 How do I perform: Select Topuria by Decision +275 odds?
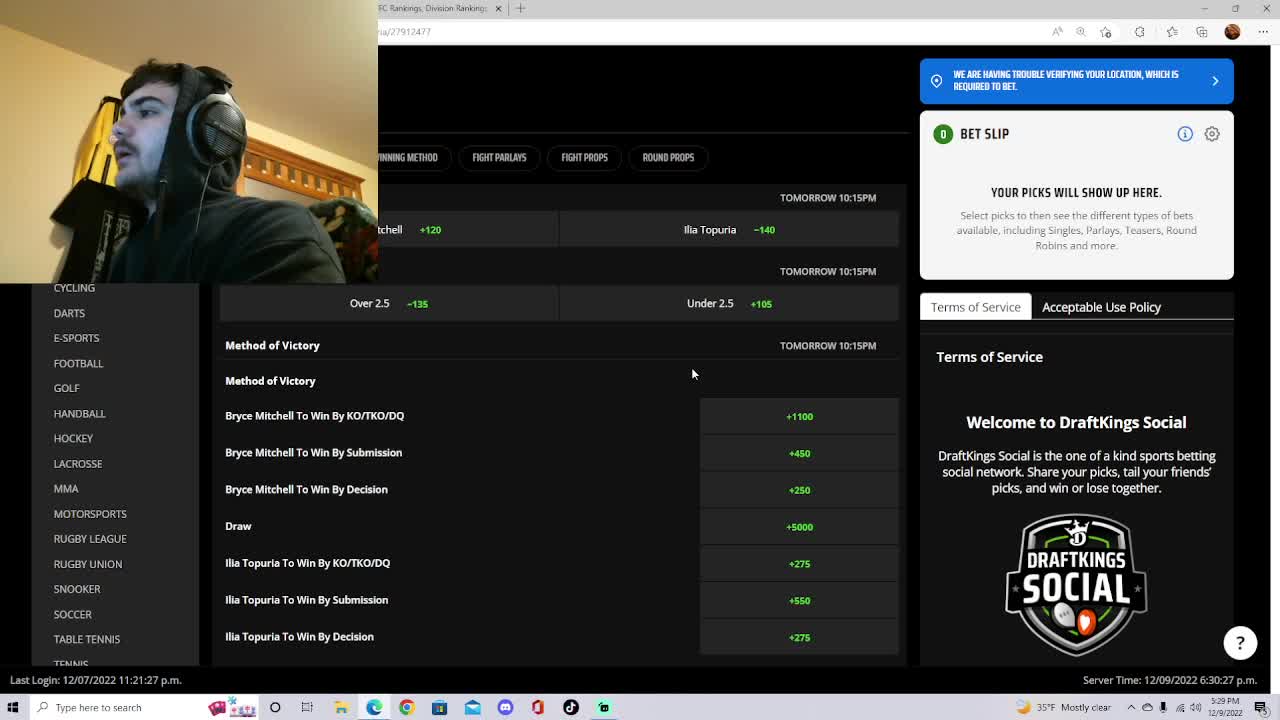(x=799, y=637)
